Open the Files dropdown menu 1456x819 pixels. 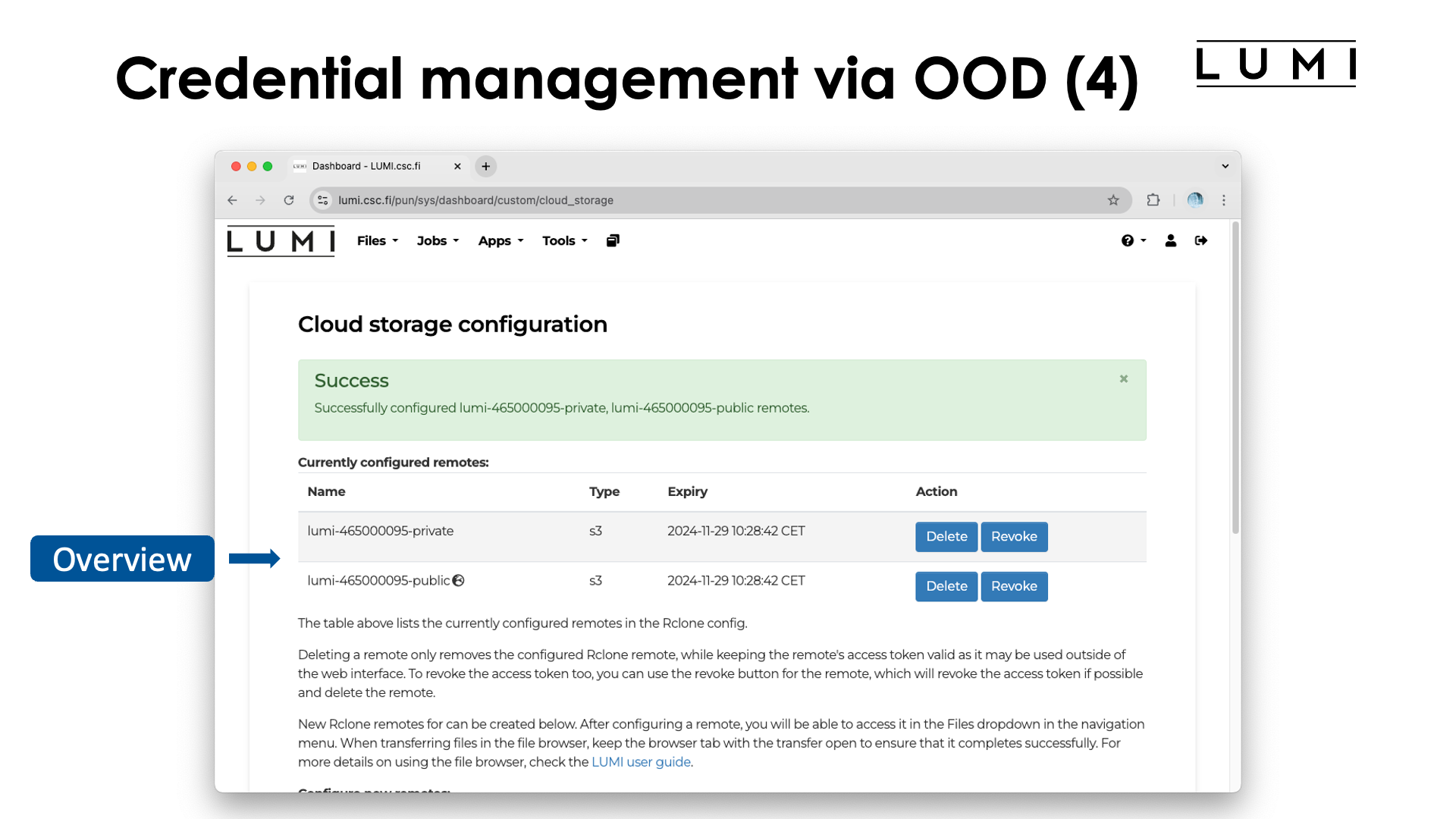click(x=378, y=240)
